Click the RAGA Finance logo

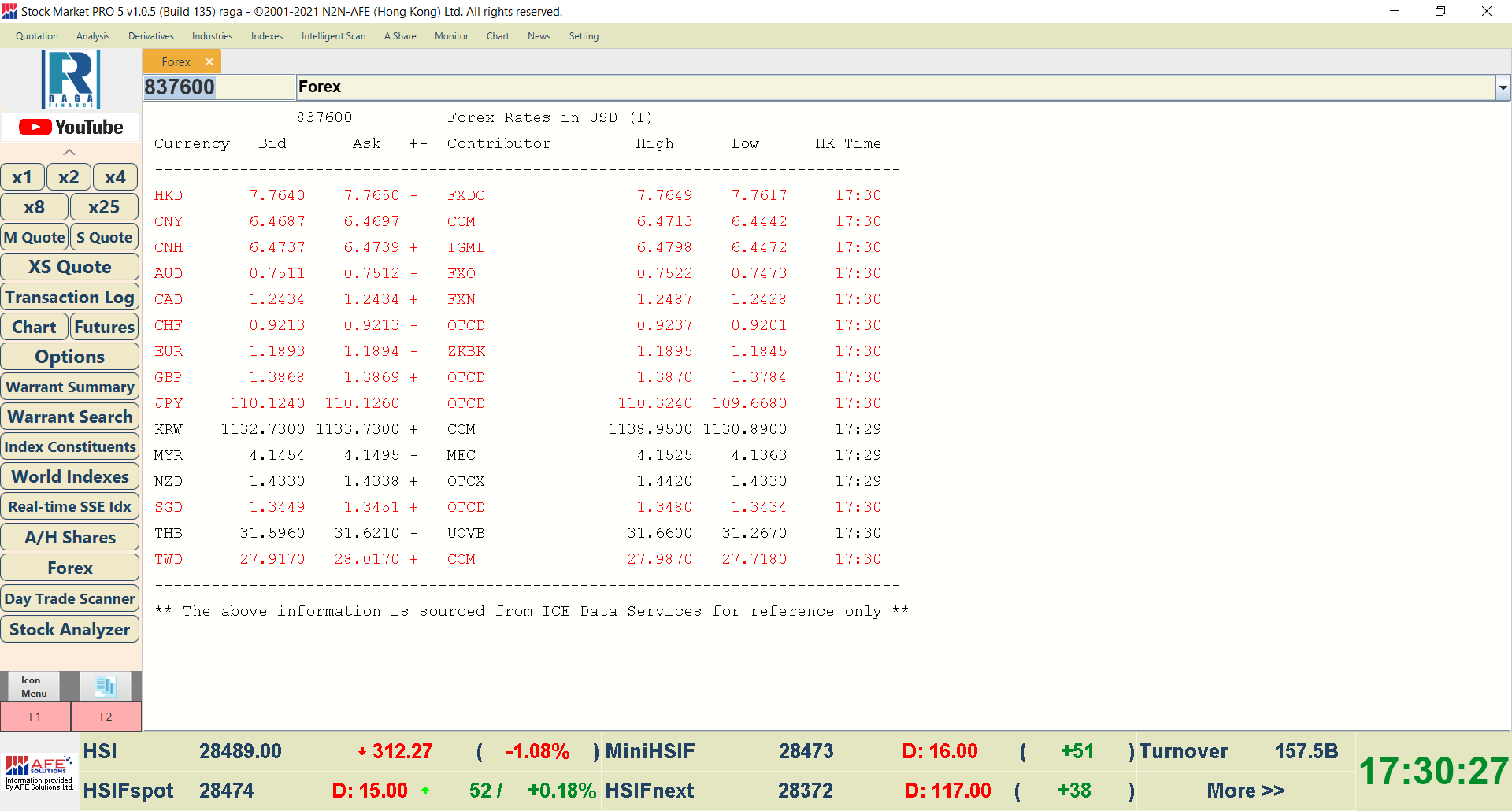coord(70,79)
